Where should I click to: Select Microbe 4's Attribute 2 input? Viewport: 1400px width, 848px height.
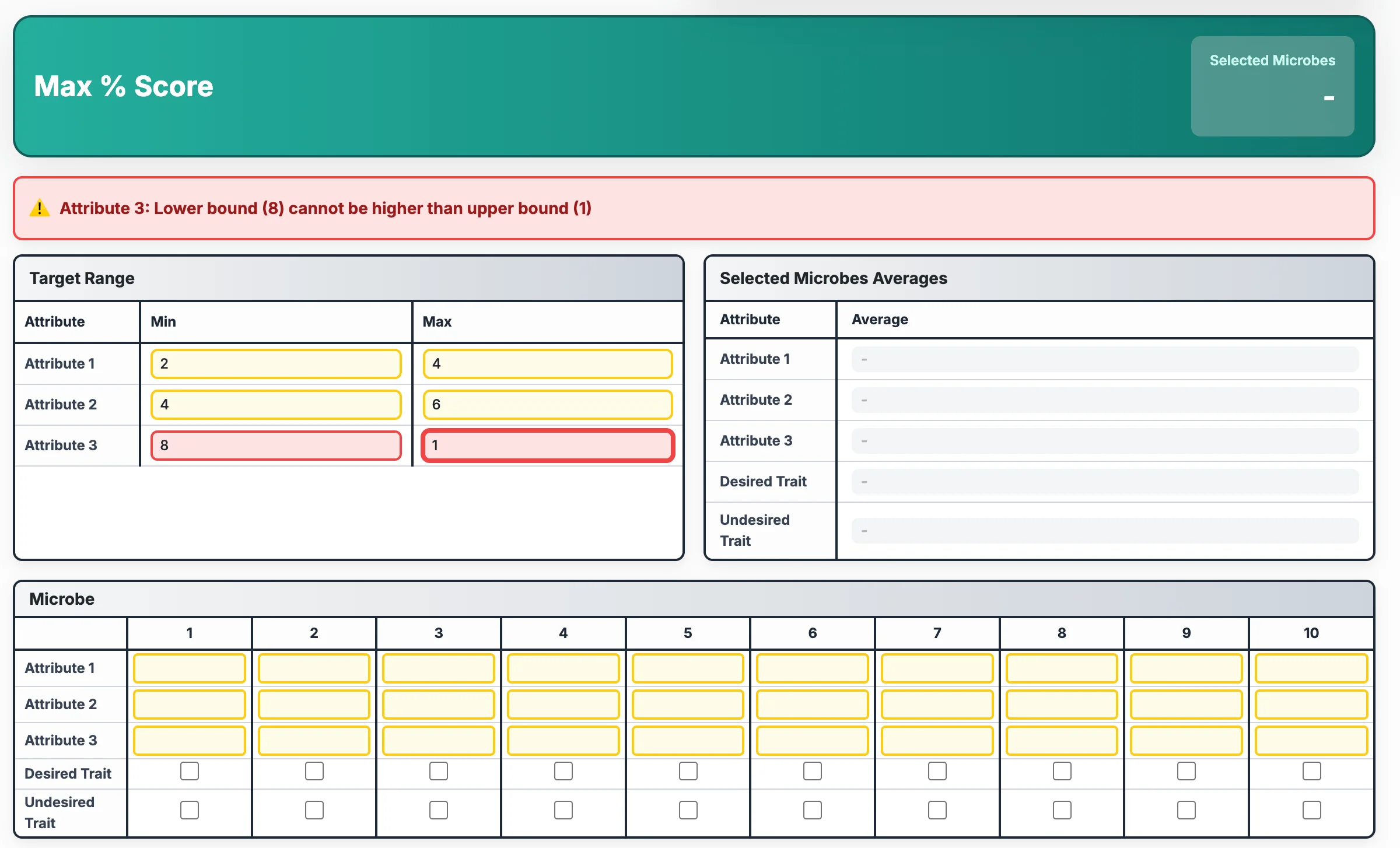(x=563, y=704)
